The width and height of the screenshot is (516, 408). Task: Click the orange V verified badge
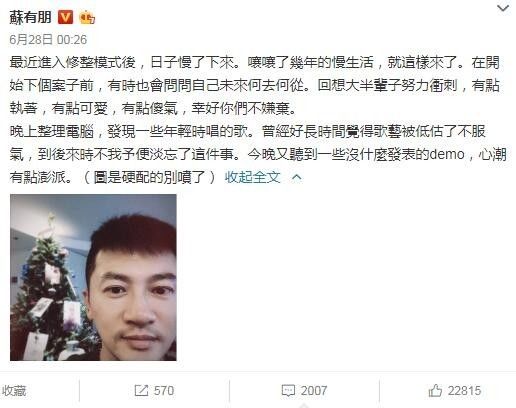point(65,17)
